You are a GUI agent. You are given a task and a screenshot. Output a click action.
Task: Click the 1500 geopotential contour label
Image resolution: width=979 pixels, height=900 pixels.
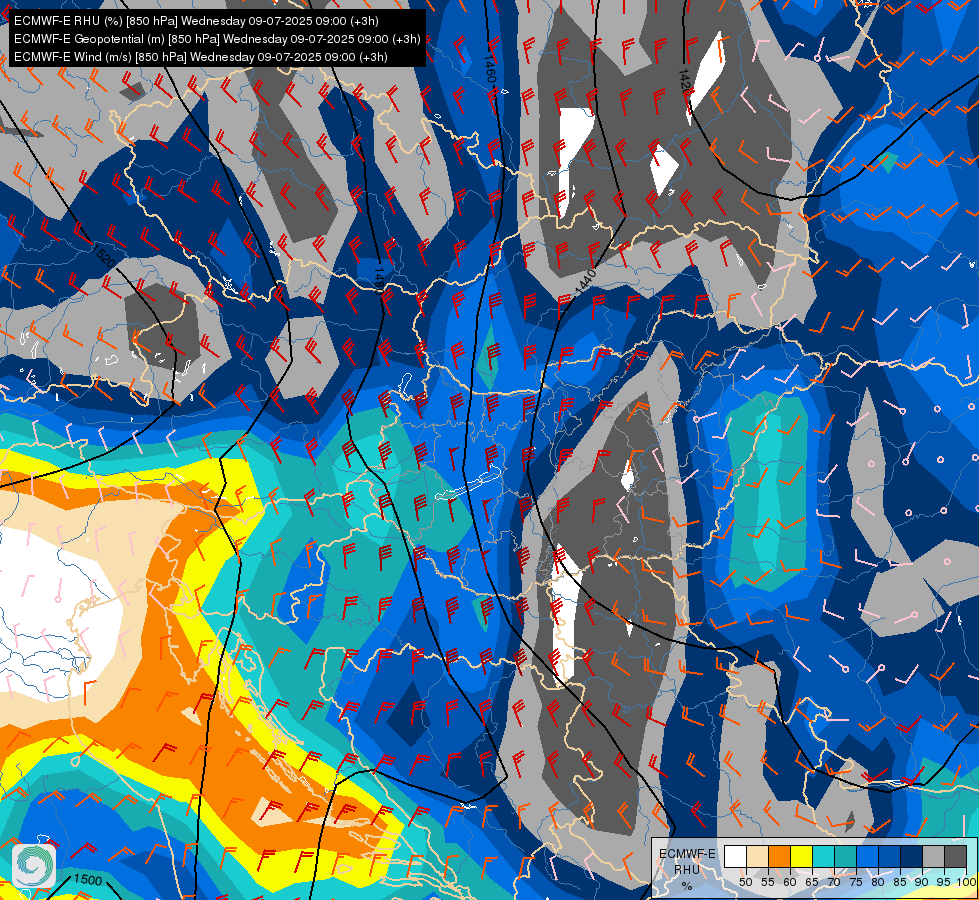click(87, 879)
